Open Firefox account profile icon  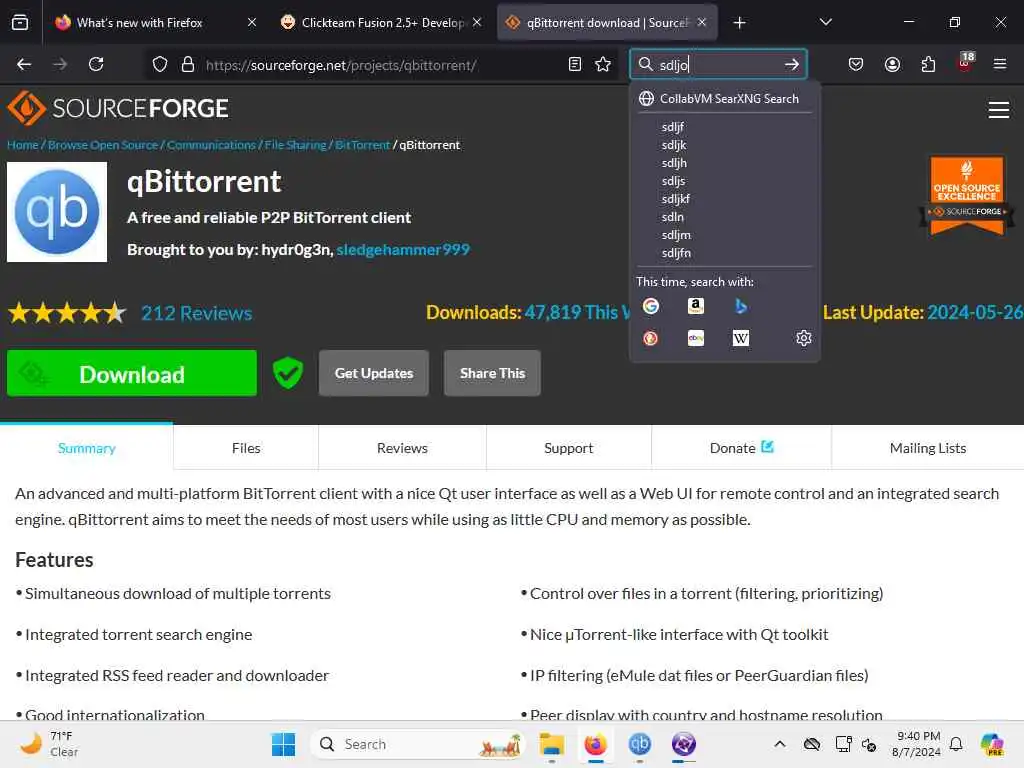pos(892,64)
